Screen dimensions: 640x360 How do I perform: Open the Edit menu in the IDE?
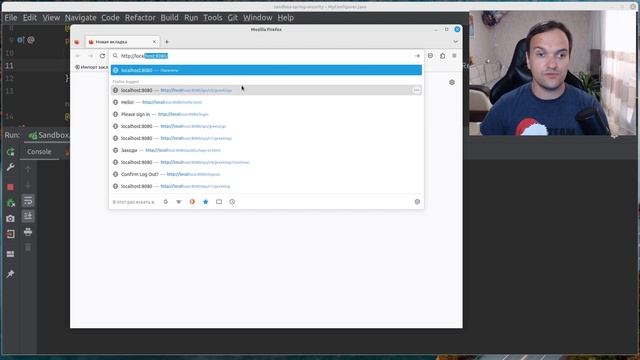tap(30, 18)
